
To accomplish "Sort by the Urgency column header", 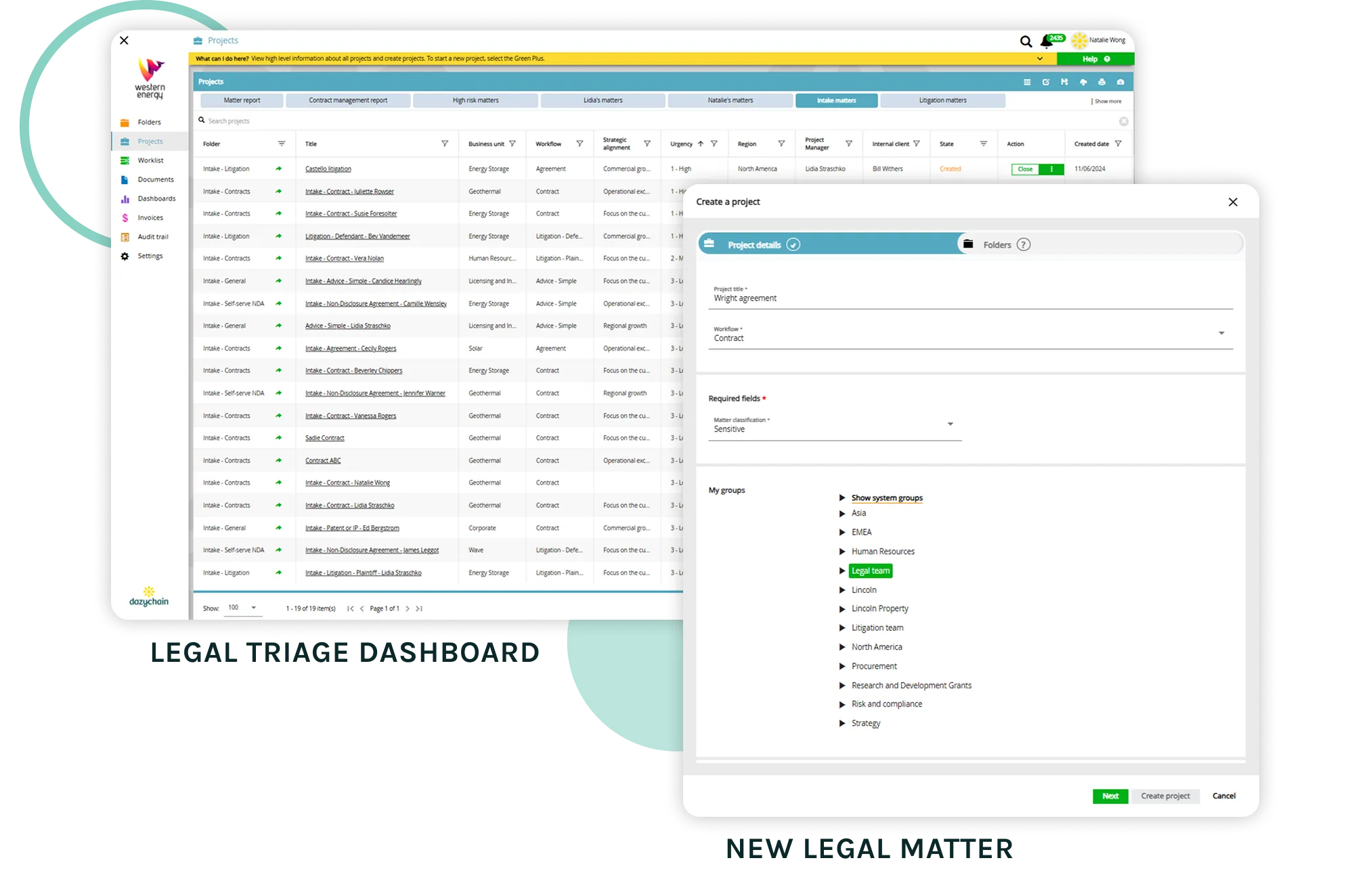I will click(682, 144).
